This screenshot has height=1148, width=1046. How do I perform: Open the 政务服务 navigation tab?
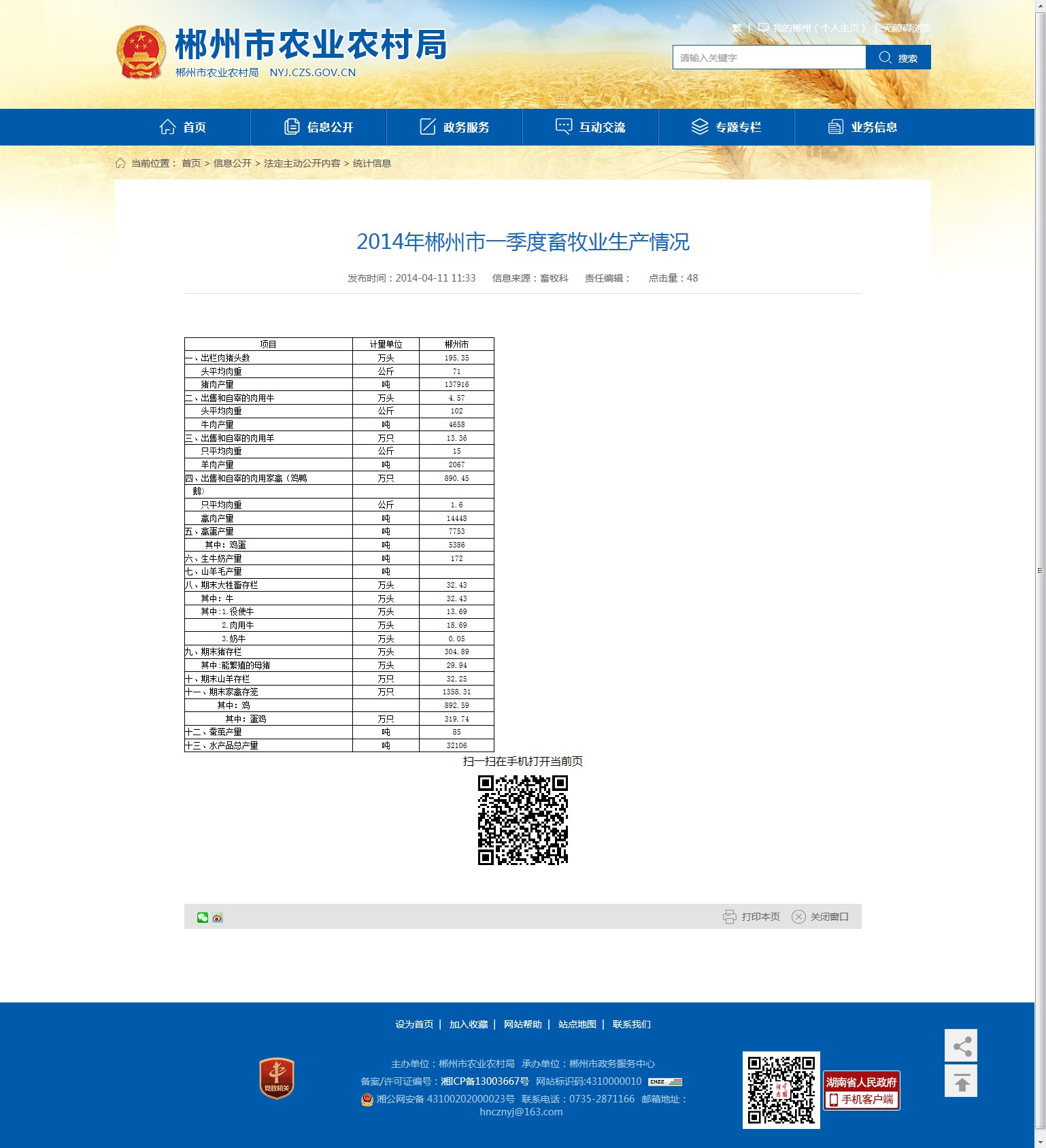(455, 127)
